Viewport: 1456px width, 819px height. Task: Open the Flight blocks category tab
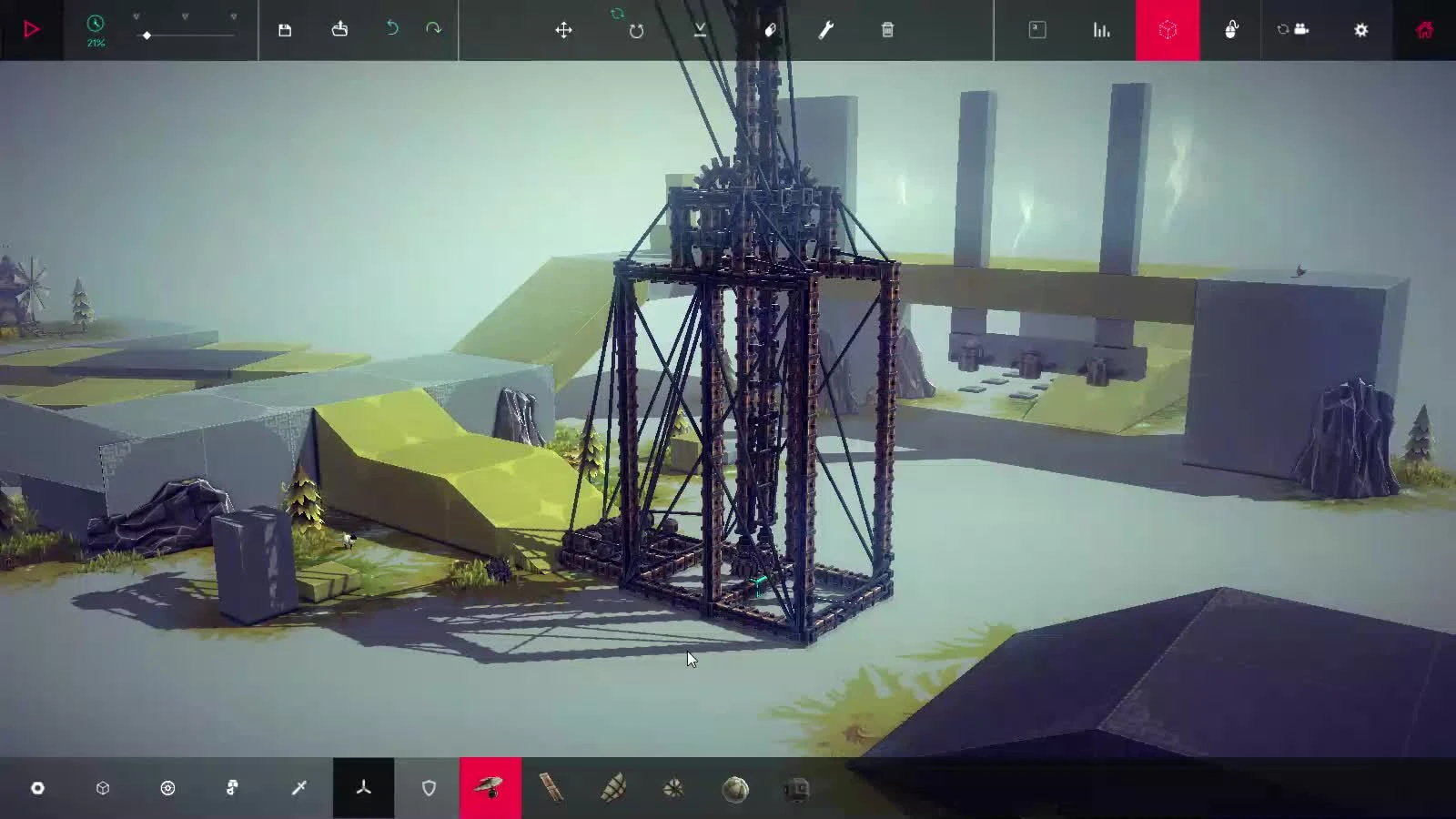pos(363,788)
